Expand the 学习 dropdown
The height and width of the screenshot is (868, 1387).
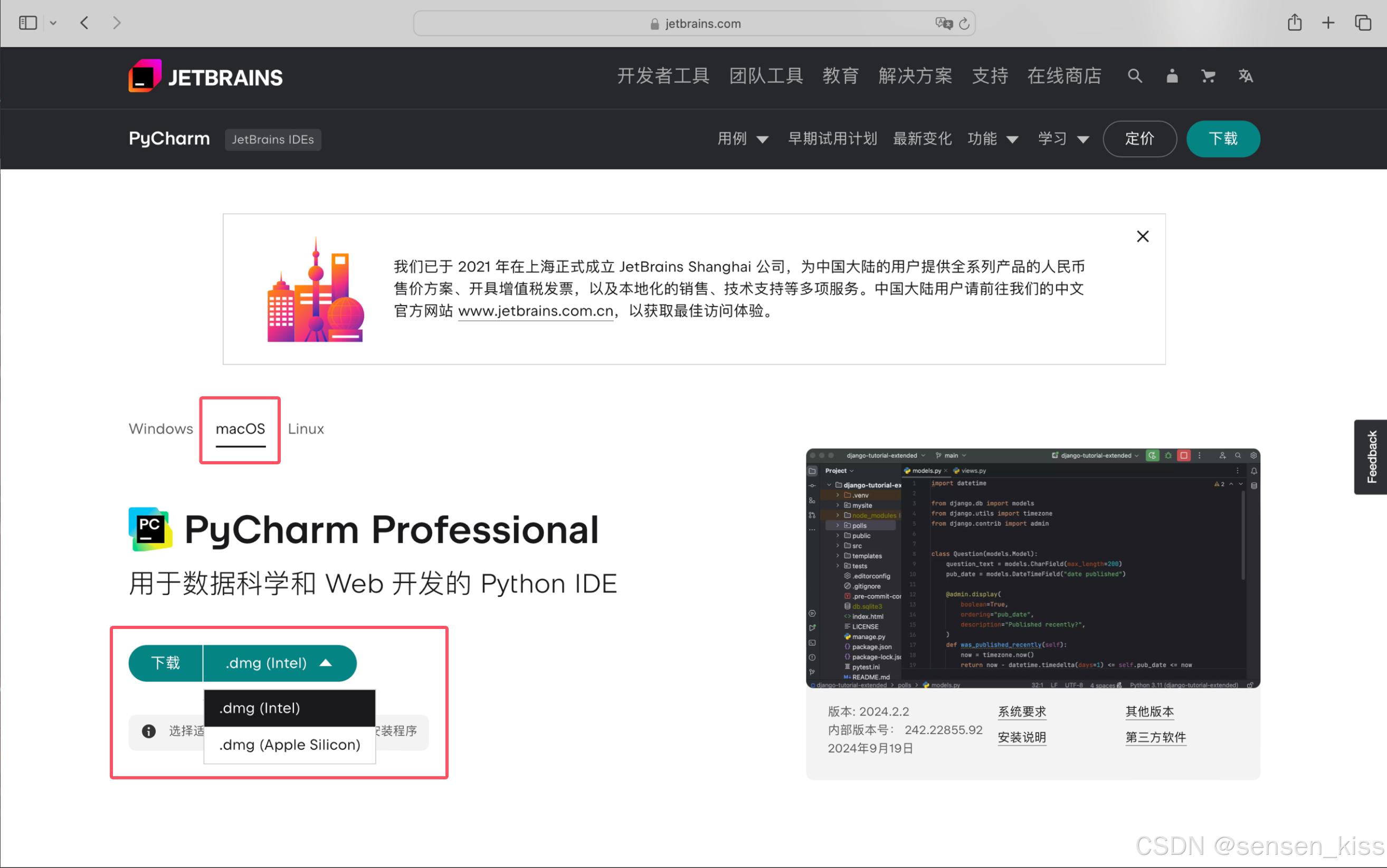click(1064, 138)
